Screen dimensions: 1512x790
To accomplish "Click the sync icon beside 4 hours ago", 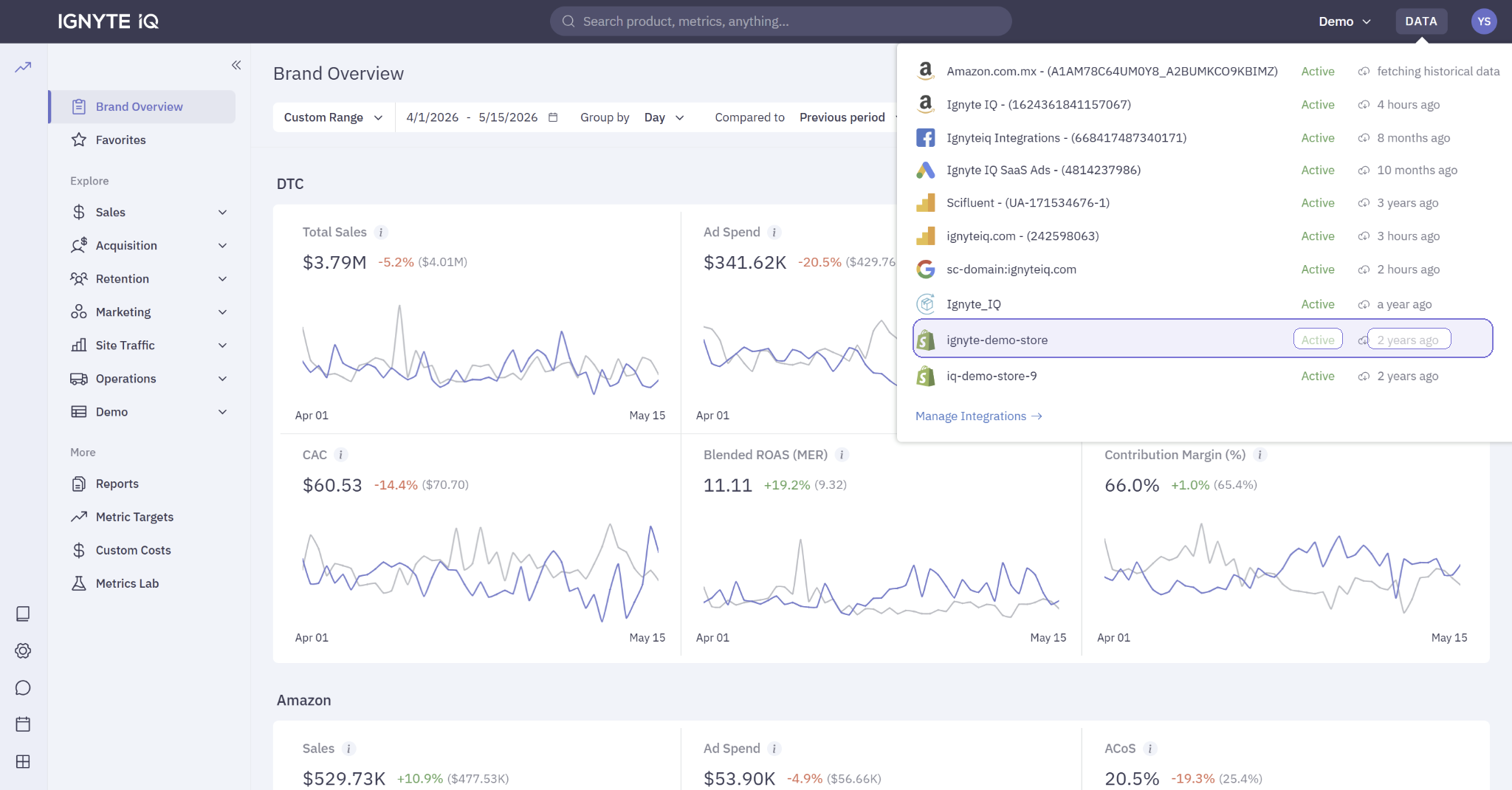I will [1364, 105].
